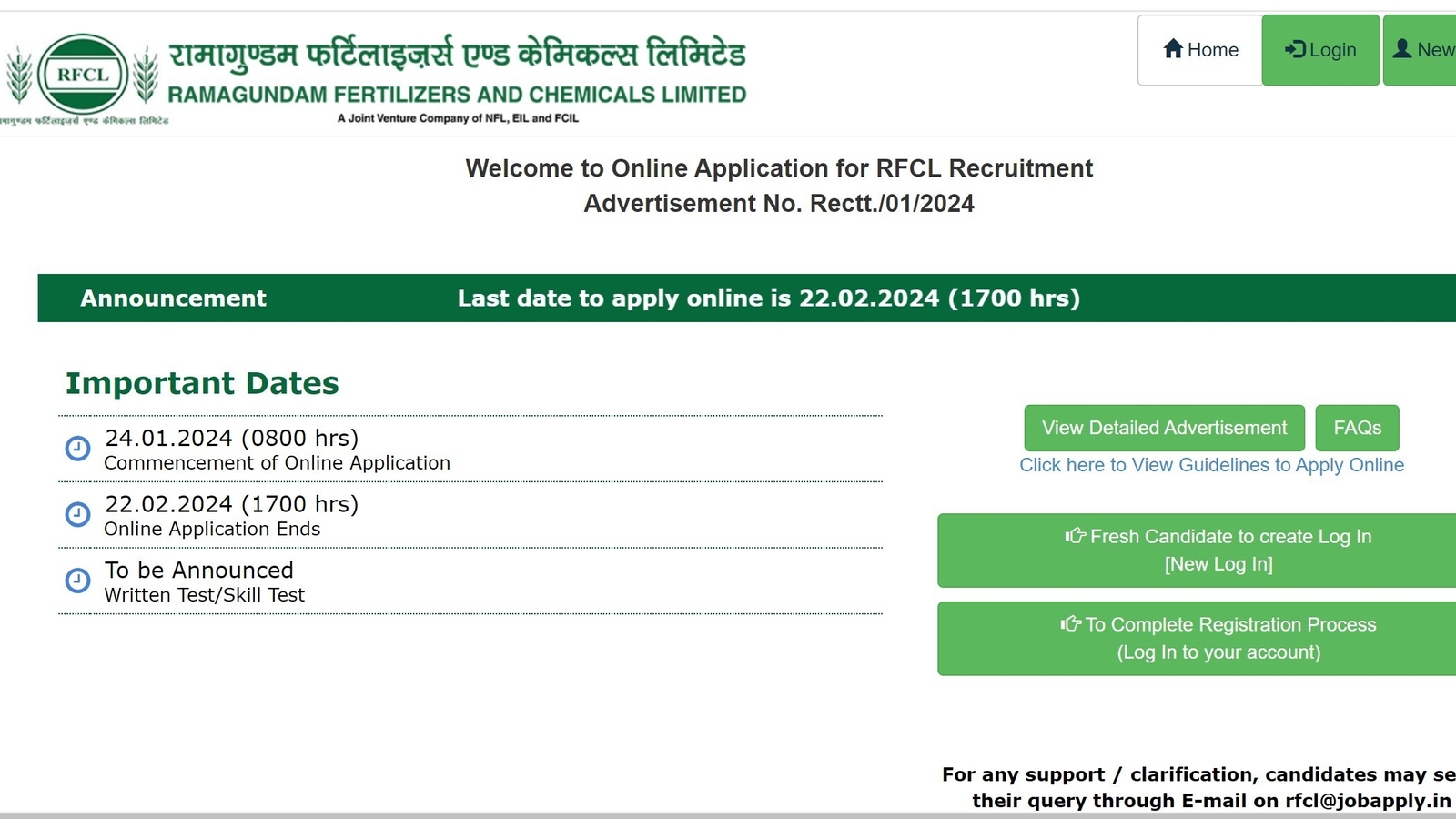Open the FAQs button
Viewport: 1456px width, 819px height.
click(x=1357, y=428)
